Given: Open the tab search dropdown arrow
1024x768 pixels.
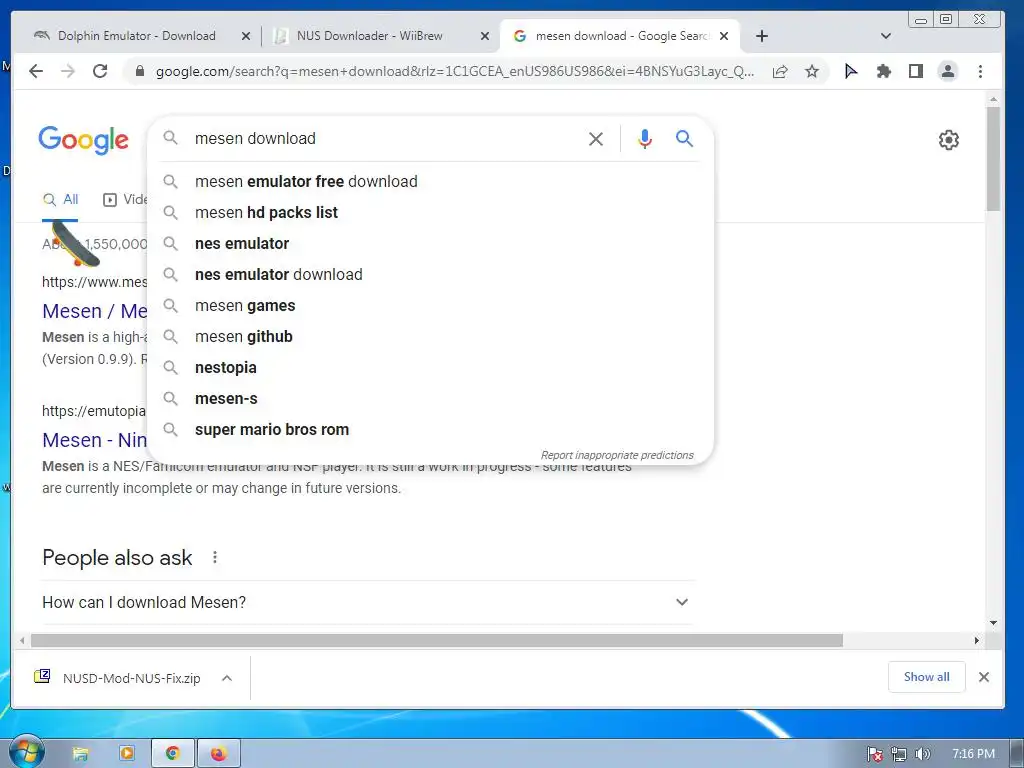Looking at the screenshot, I should click(886, 36).
